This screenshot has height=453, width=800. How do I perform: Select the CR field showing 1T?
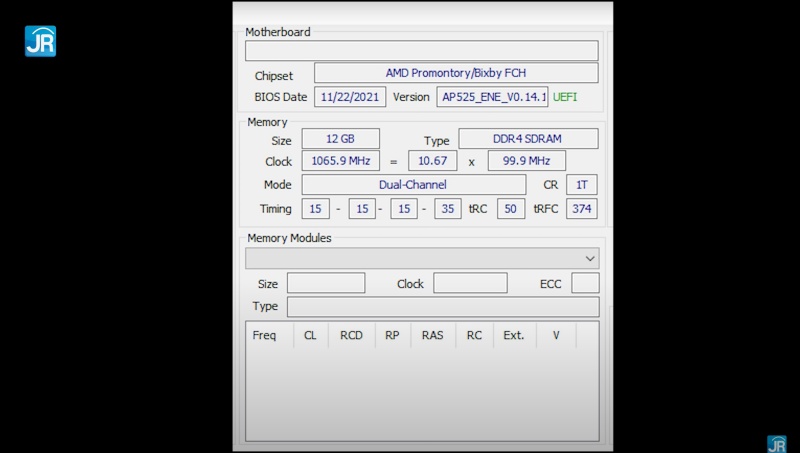pyautogui.click(x=582, y=185)
